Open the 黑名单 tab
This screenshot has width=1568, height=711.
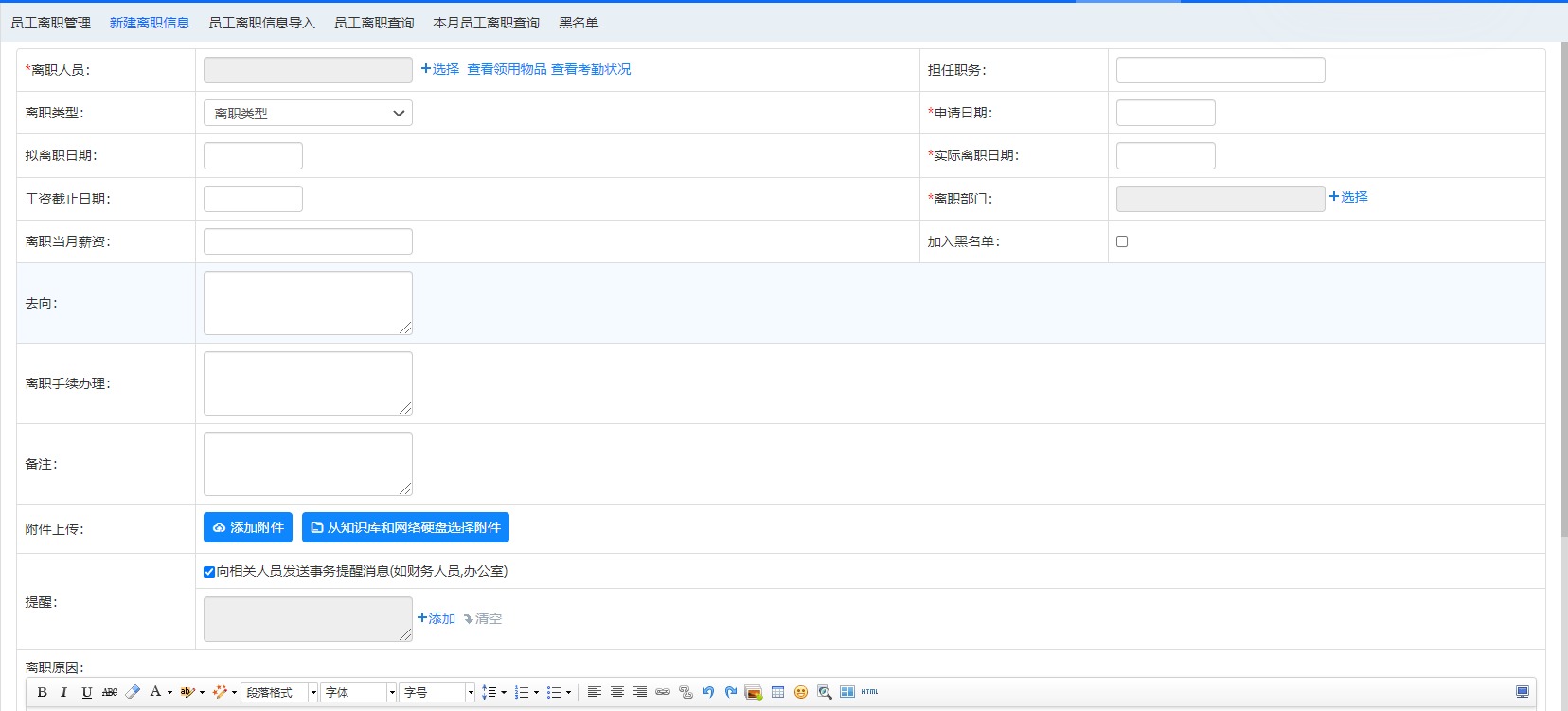coord(579,23)
